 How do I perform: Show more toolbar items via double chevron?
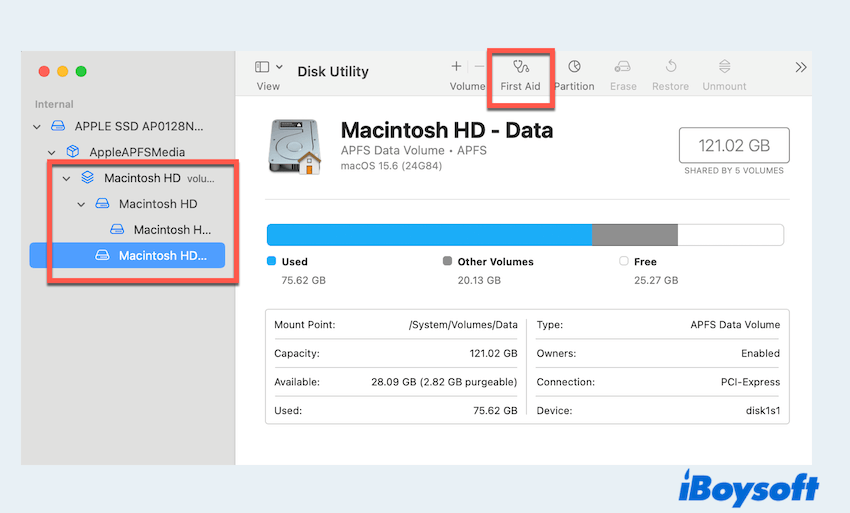pos(801,67)
